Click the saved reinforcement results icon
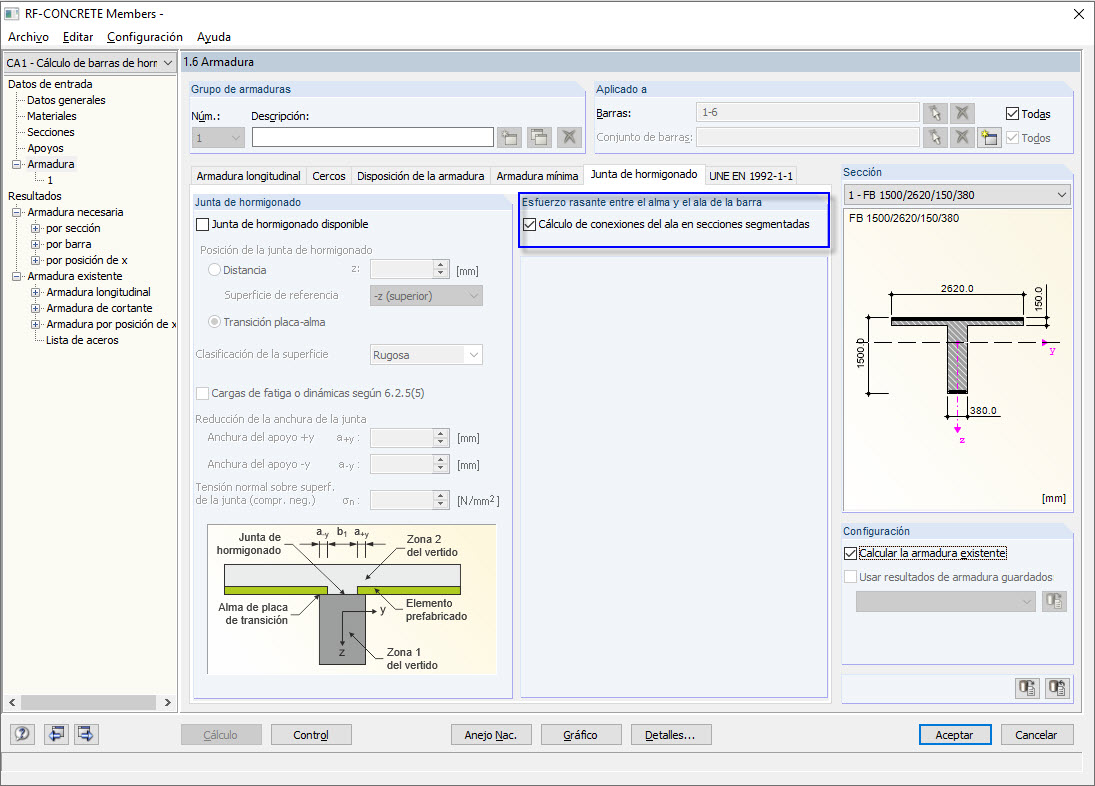Image resolution: width=1095 pixels, height=786 pixels. tap(1054, 601)
